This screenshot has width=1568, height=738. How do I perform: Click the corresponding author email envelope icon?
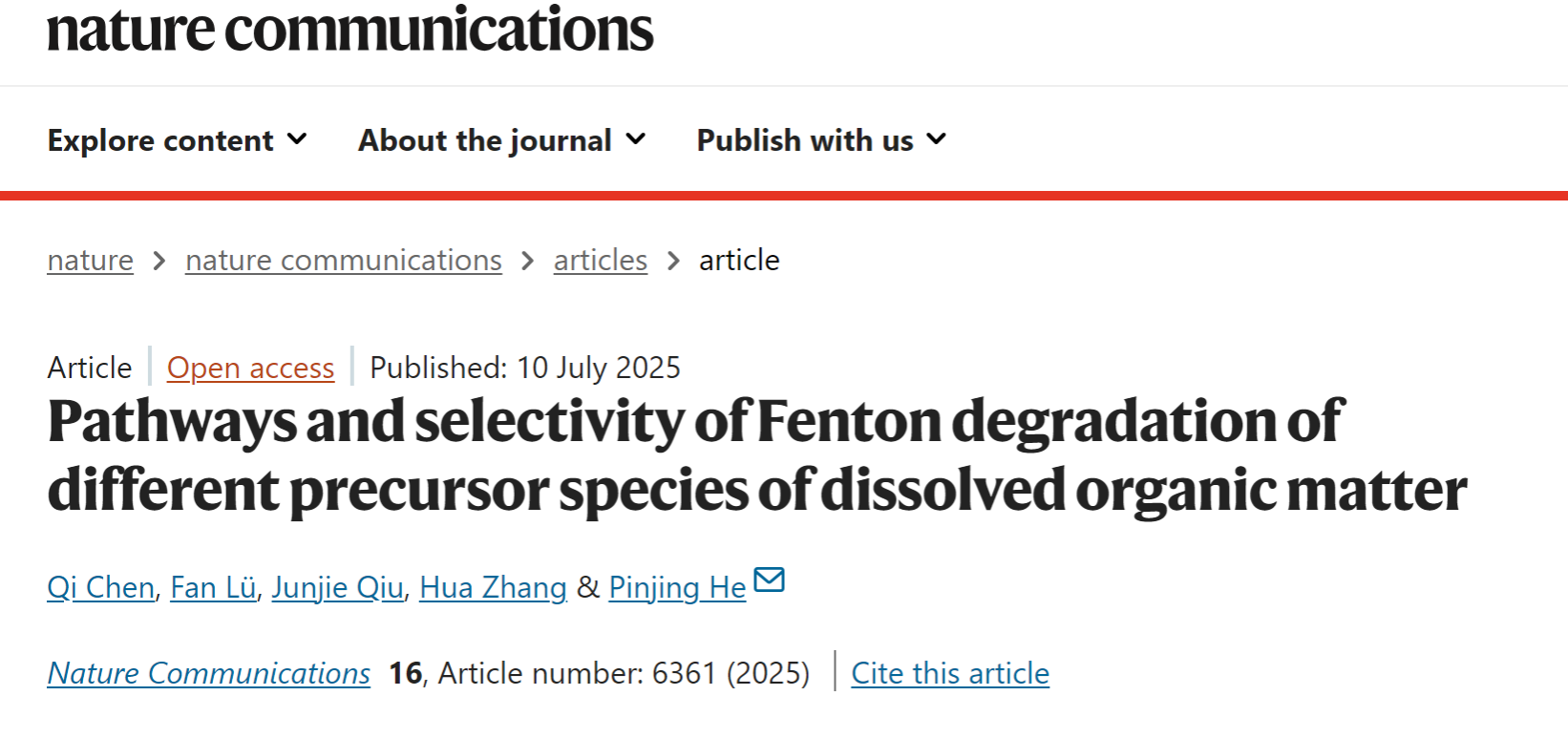tap(769, 580)
